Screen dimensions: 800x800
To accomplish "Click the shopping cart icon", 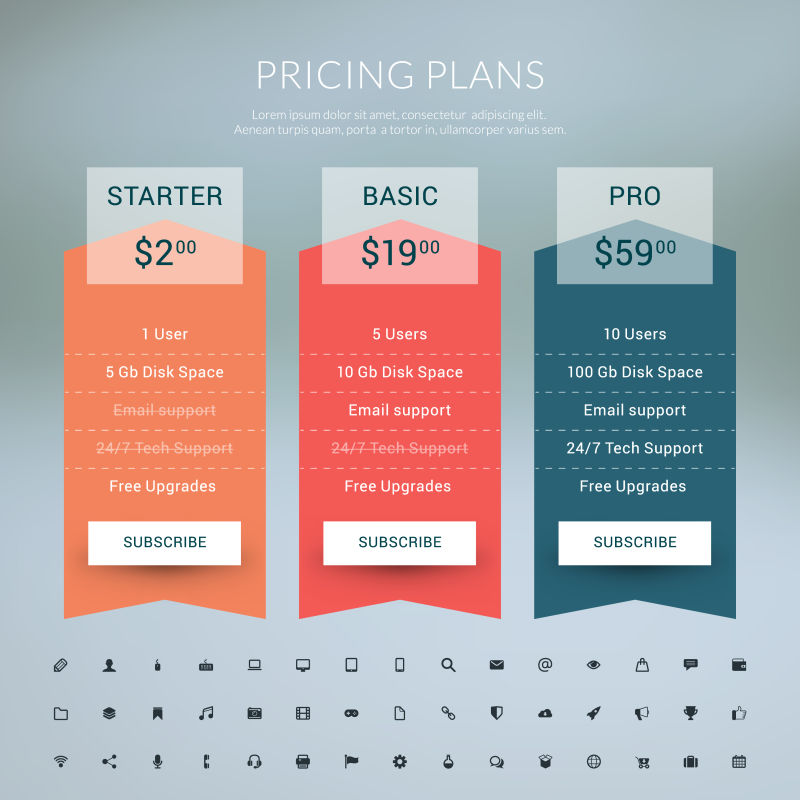I will (642, 762).
